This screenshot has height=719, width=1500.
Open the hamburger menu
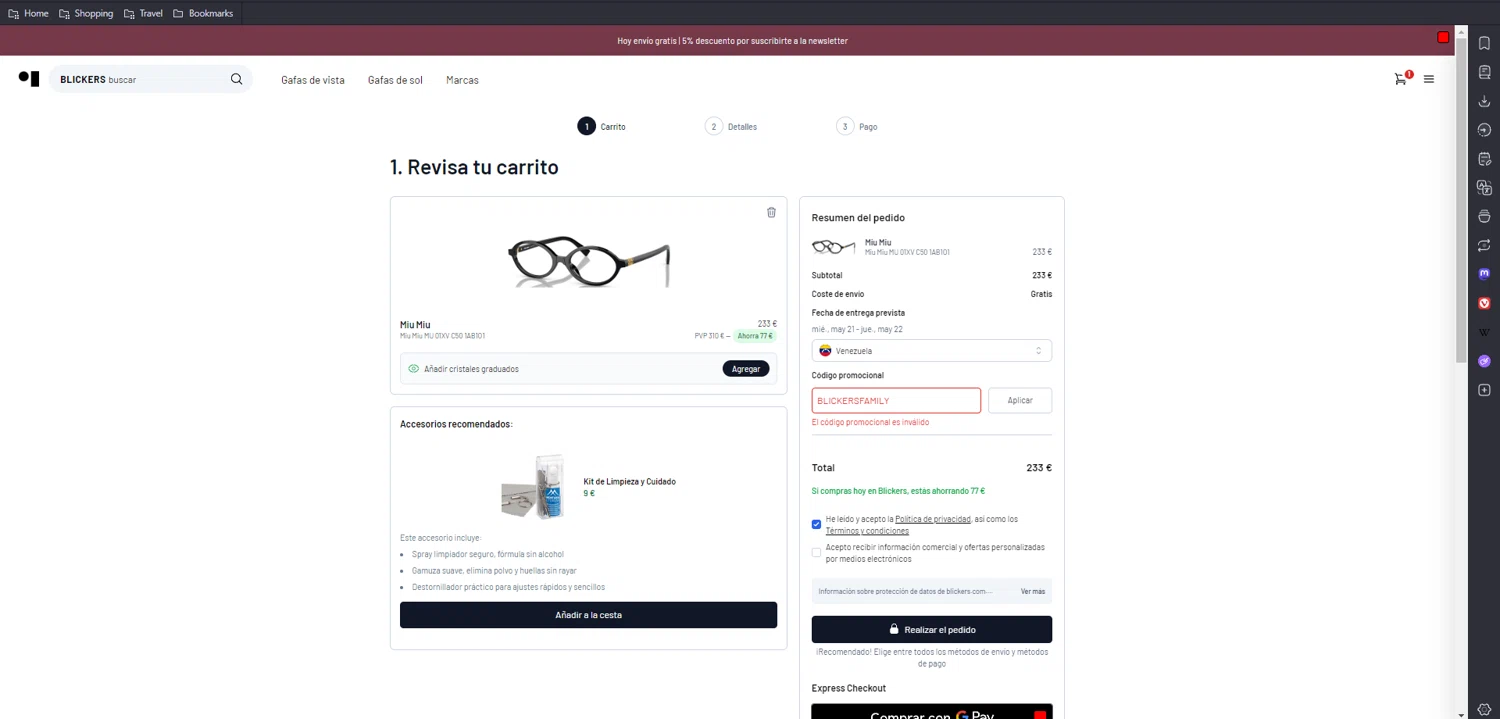(x=1429, y=79)
